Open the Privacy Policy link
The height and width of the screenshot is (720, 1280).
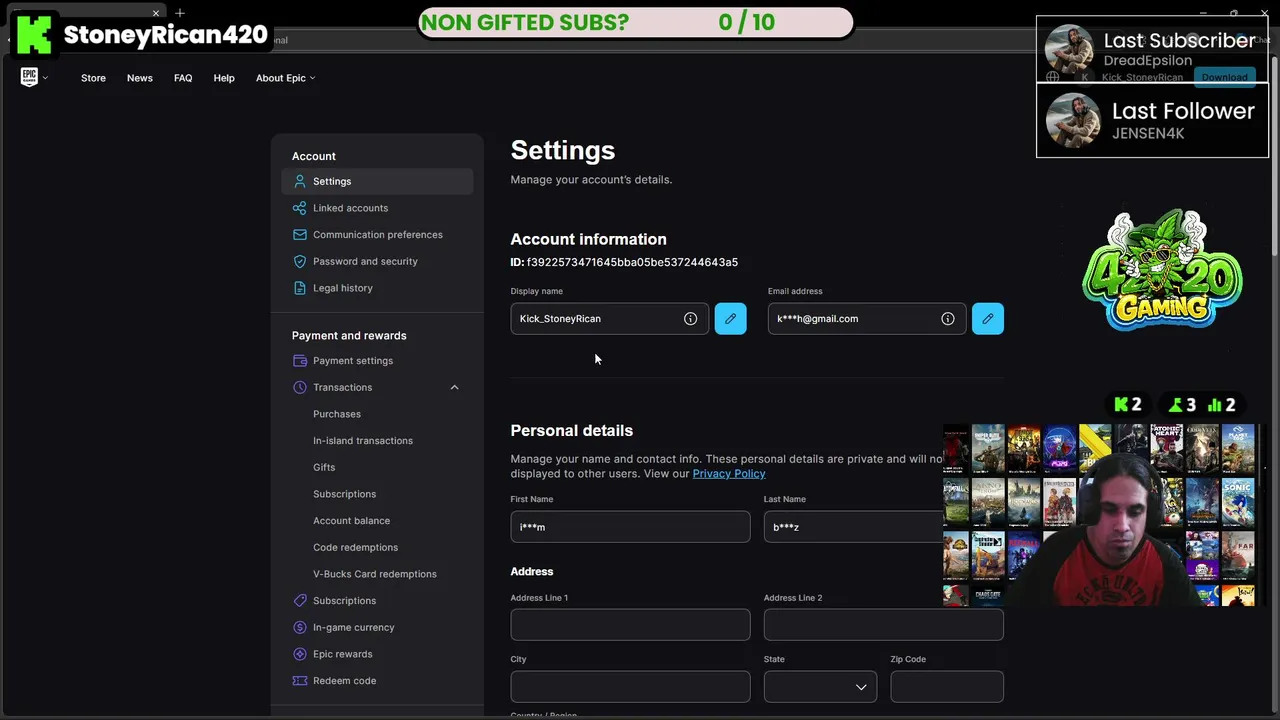coord(728,473)
